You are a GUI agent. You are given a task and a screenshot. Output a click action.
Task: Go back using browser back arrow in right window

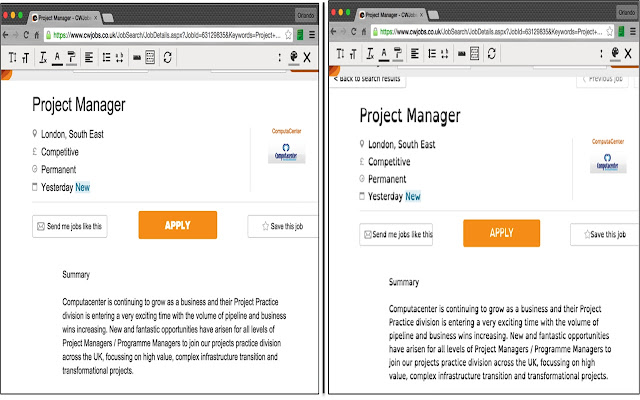(x=333, y=31)
